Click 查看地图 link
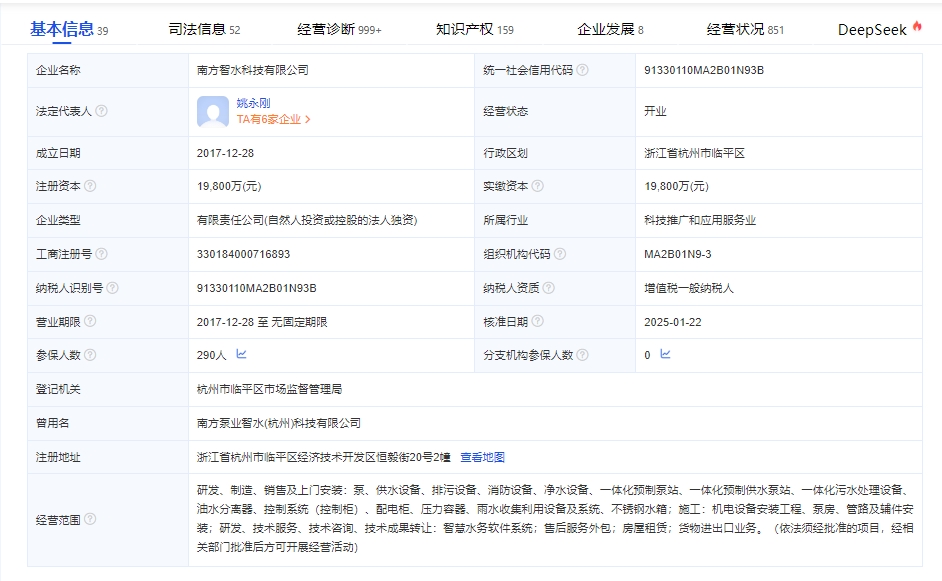Image resolution: width=942 pixels, height=581 pixels. point(482,457)
